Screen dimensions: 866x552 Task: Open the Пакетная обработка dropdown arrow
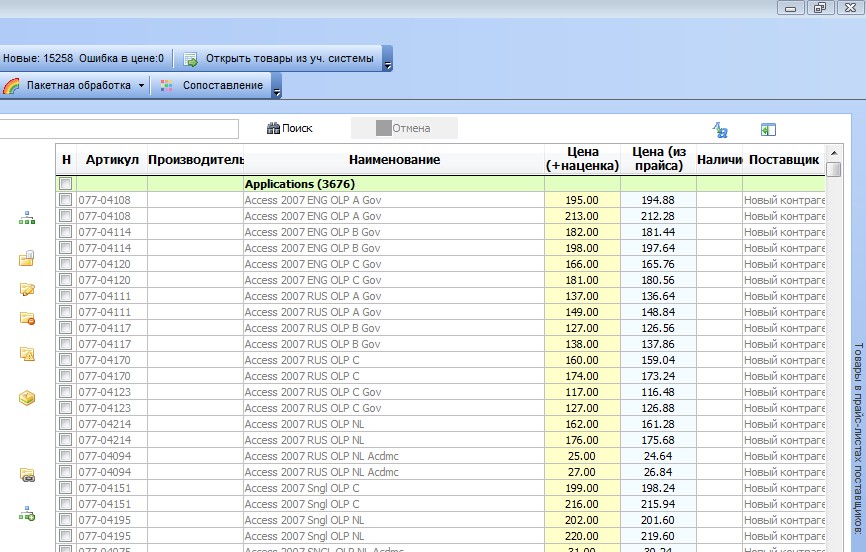[x=141, y=86]
